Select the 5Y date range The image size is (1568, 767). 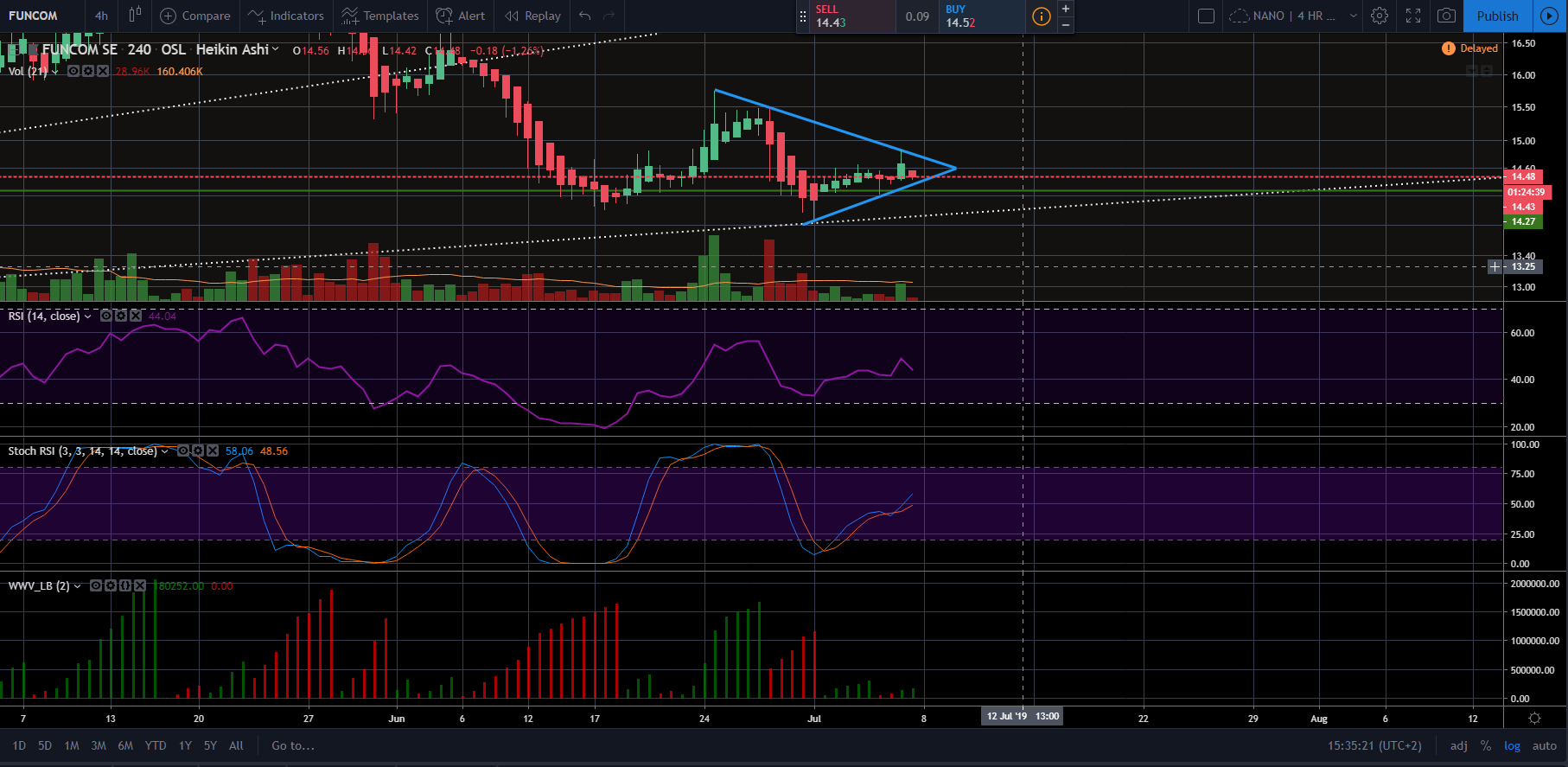click(x=210, y=745)
